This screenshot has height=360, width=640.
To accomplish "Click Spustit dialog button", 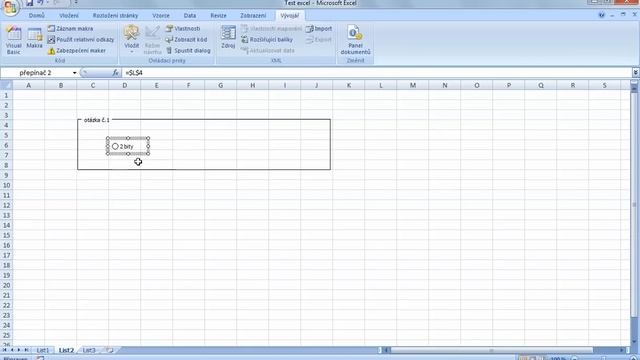I will (x=188, y=51).
